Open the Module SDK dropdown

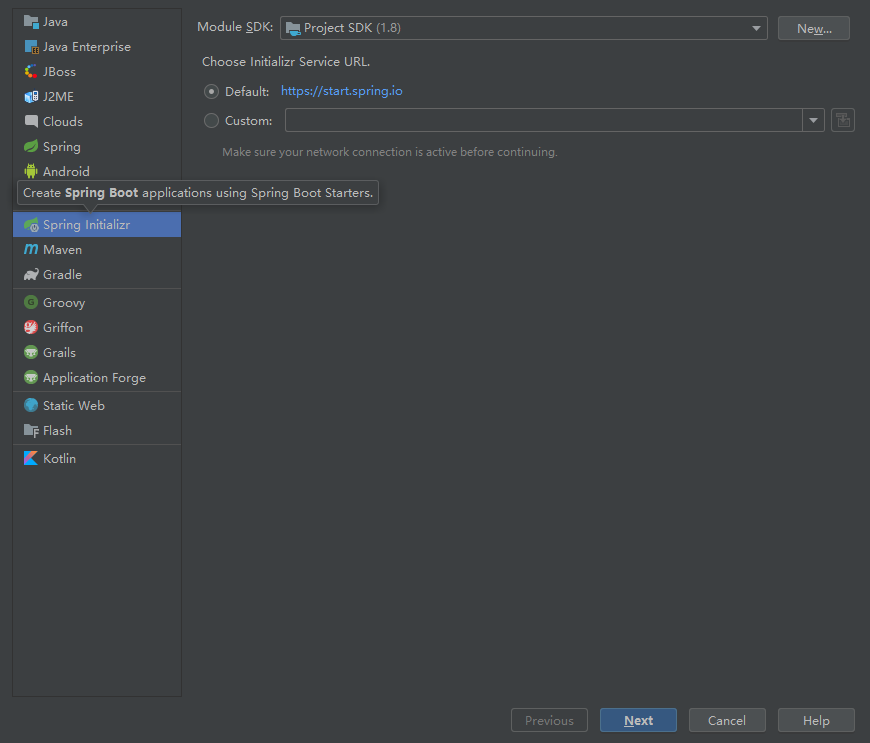pyautogui.click(x=524, y=28)
